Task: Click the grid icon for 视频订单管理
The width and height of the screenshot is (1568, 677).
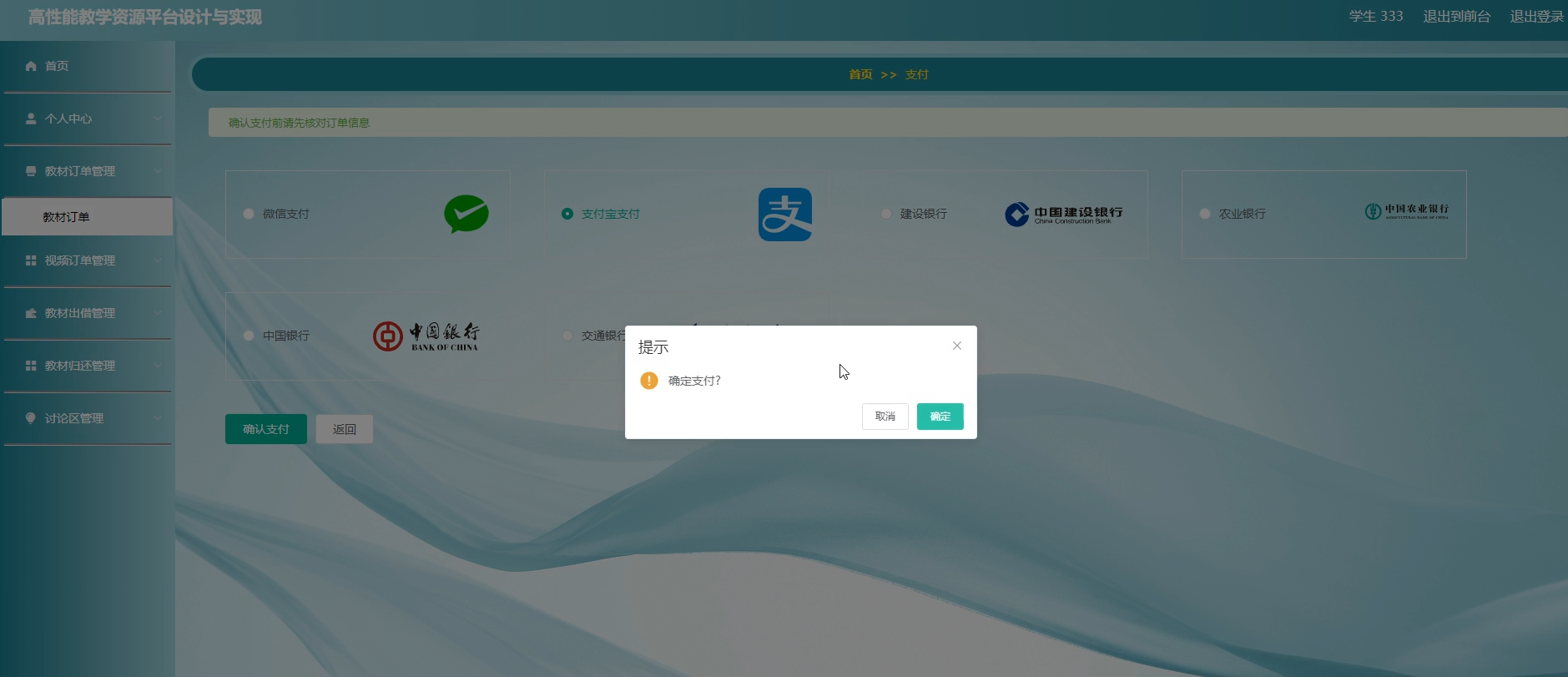Action: tap(31, 260)
